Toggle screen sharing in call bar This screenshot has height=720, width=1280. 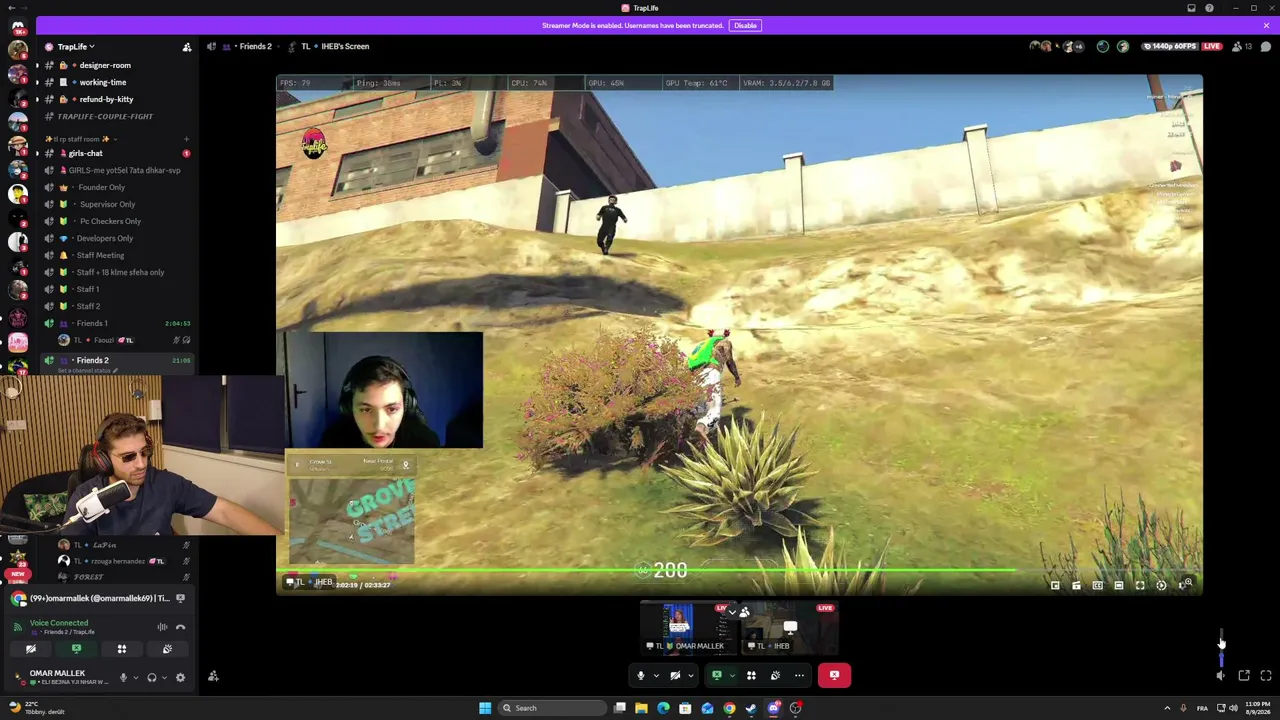click(716, 675)
